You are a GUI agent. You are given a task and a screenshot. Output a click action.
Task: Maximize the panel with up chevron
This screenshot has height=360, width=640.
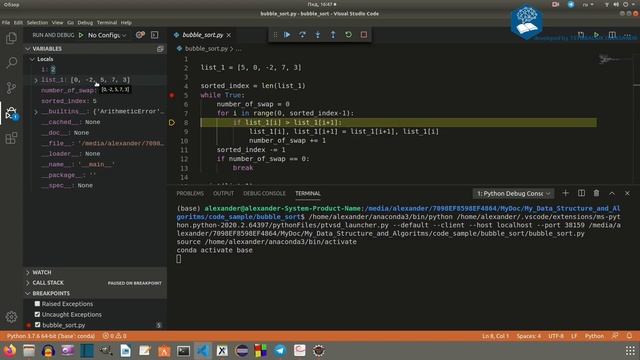click(612, 193)
